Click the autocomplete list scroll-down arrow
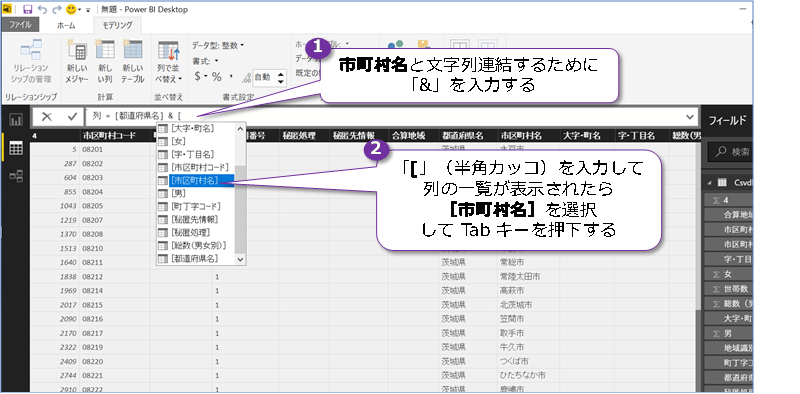Screen dimensions: 800x394 [x=240, y=259]
